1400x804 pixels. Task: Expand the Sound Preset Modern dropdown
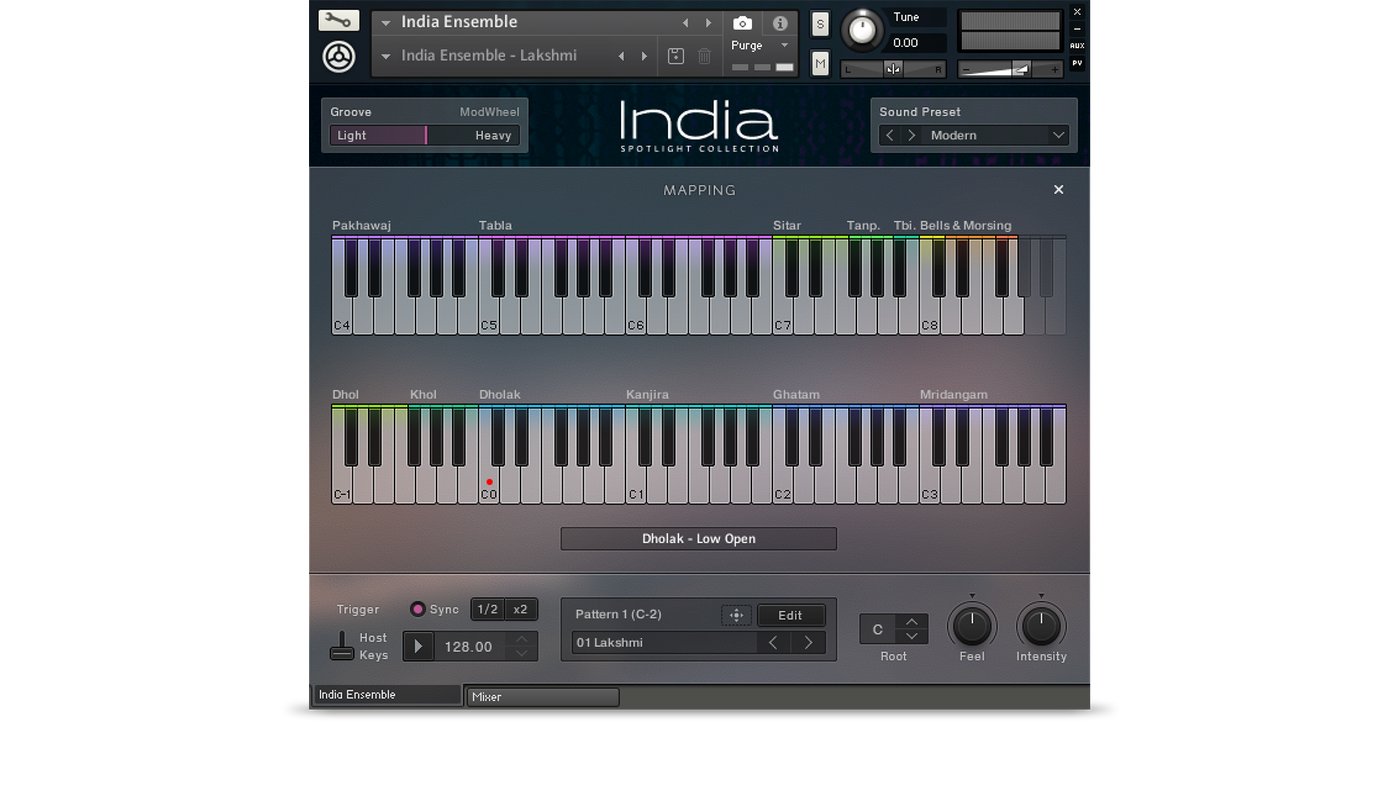(x=1058, y=135)
